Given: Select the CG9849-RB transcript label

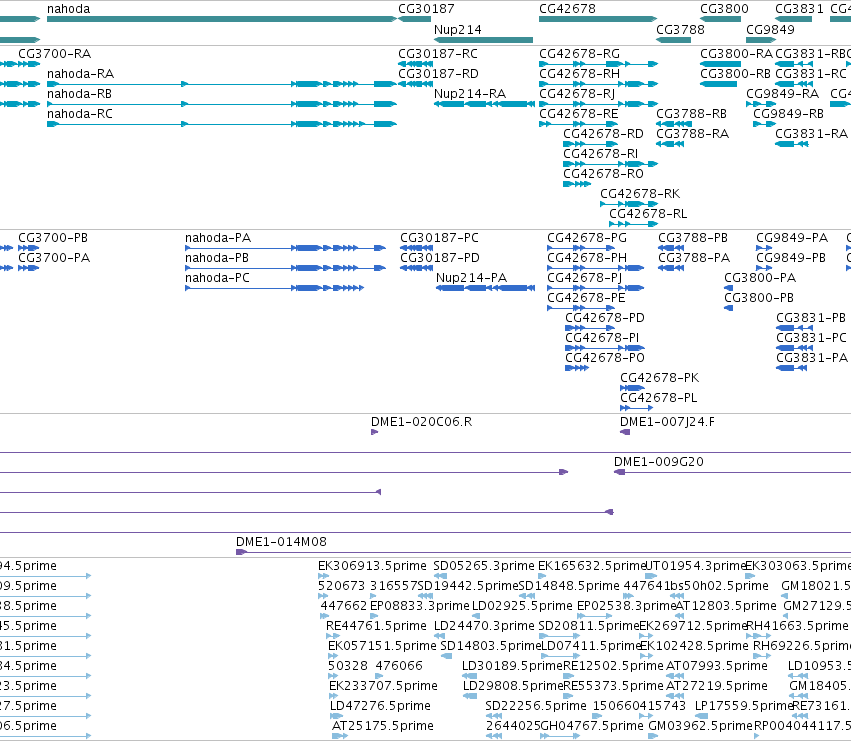Looking at the screenshot, I should point(789,114).
